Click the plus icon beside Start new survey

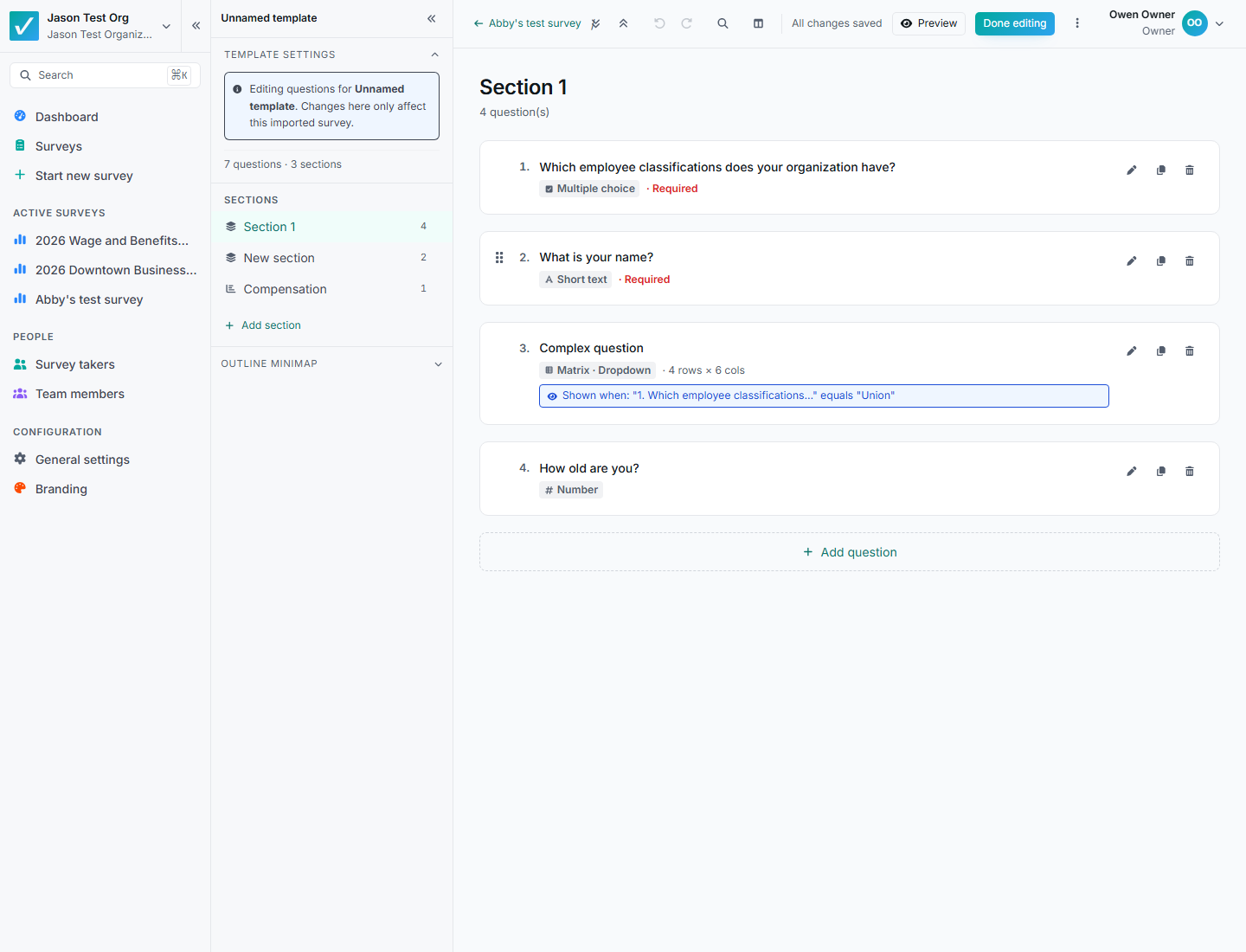click(20, 175)
